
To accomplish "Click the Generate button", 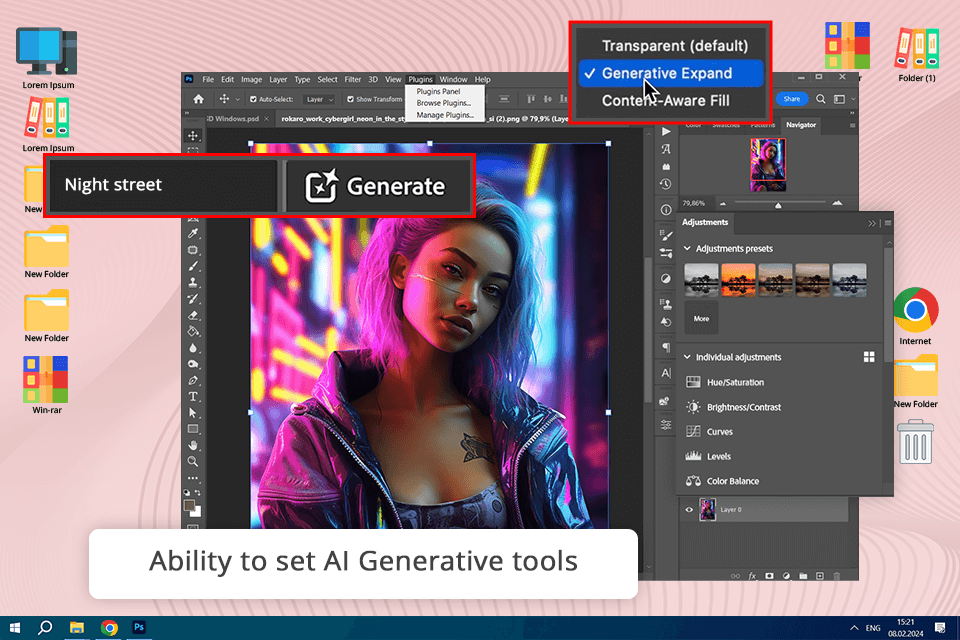I will (x=375, y=185).
